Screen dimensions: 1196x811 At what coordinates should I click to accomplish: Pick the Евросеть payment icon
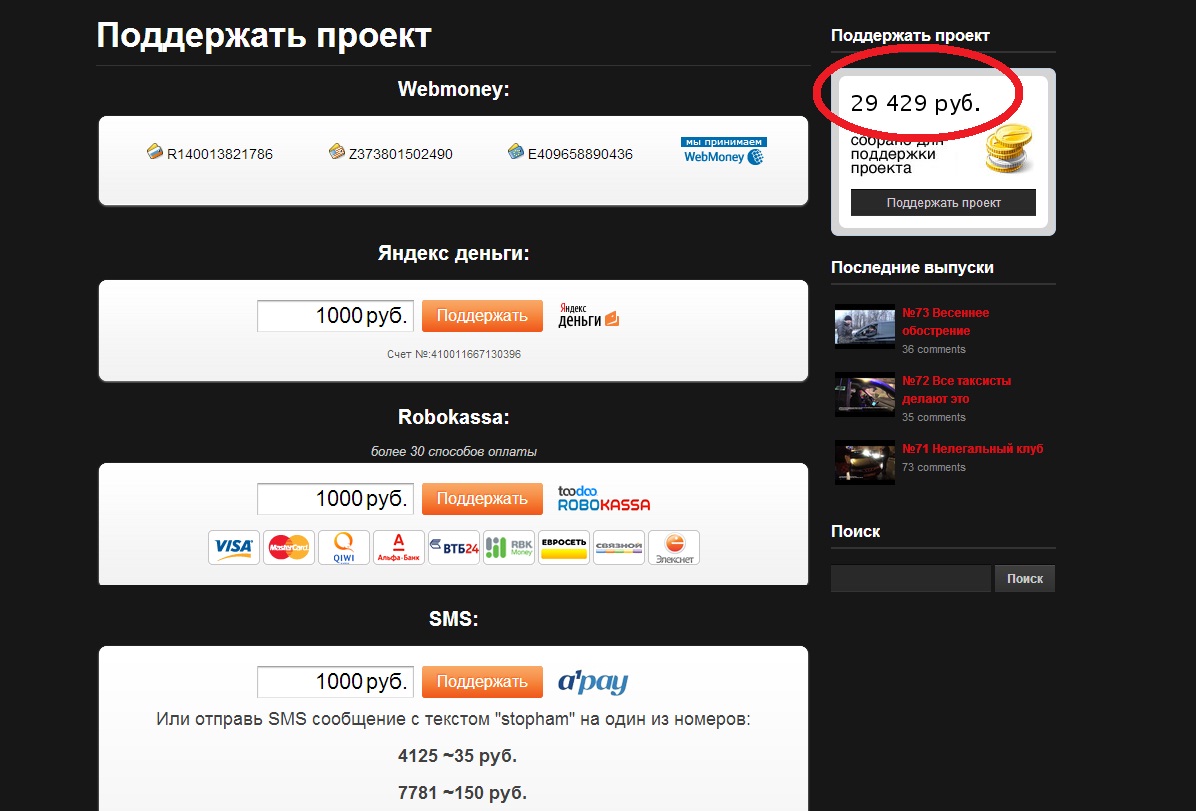point(564,547)
